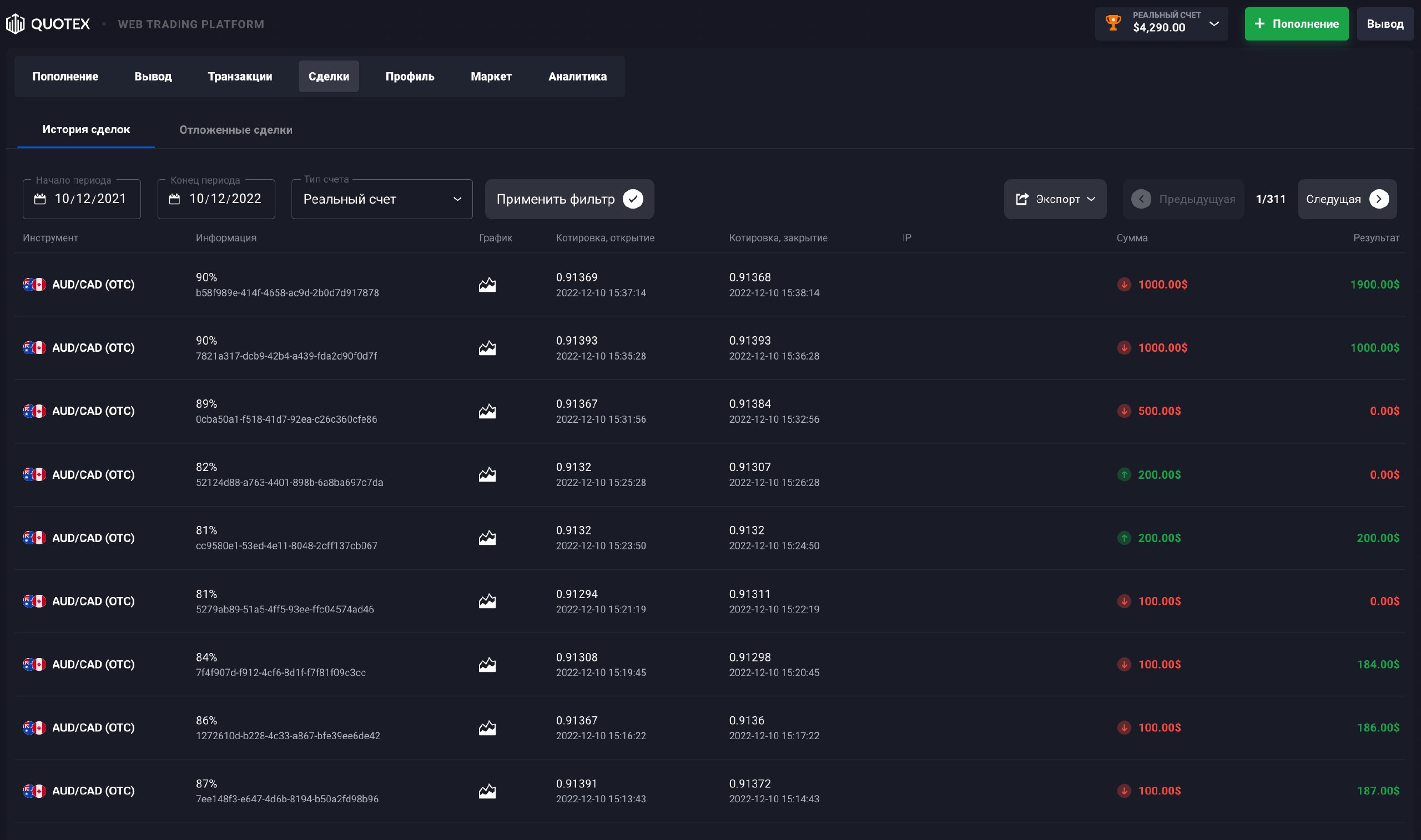Screen dimensions: 1421x840
Task: Click the trophy icon by real account
Action: [1113, 23]
